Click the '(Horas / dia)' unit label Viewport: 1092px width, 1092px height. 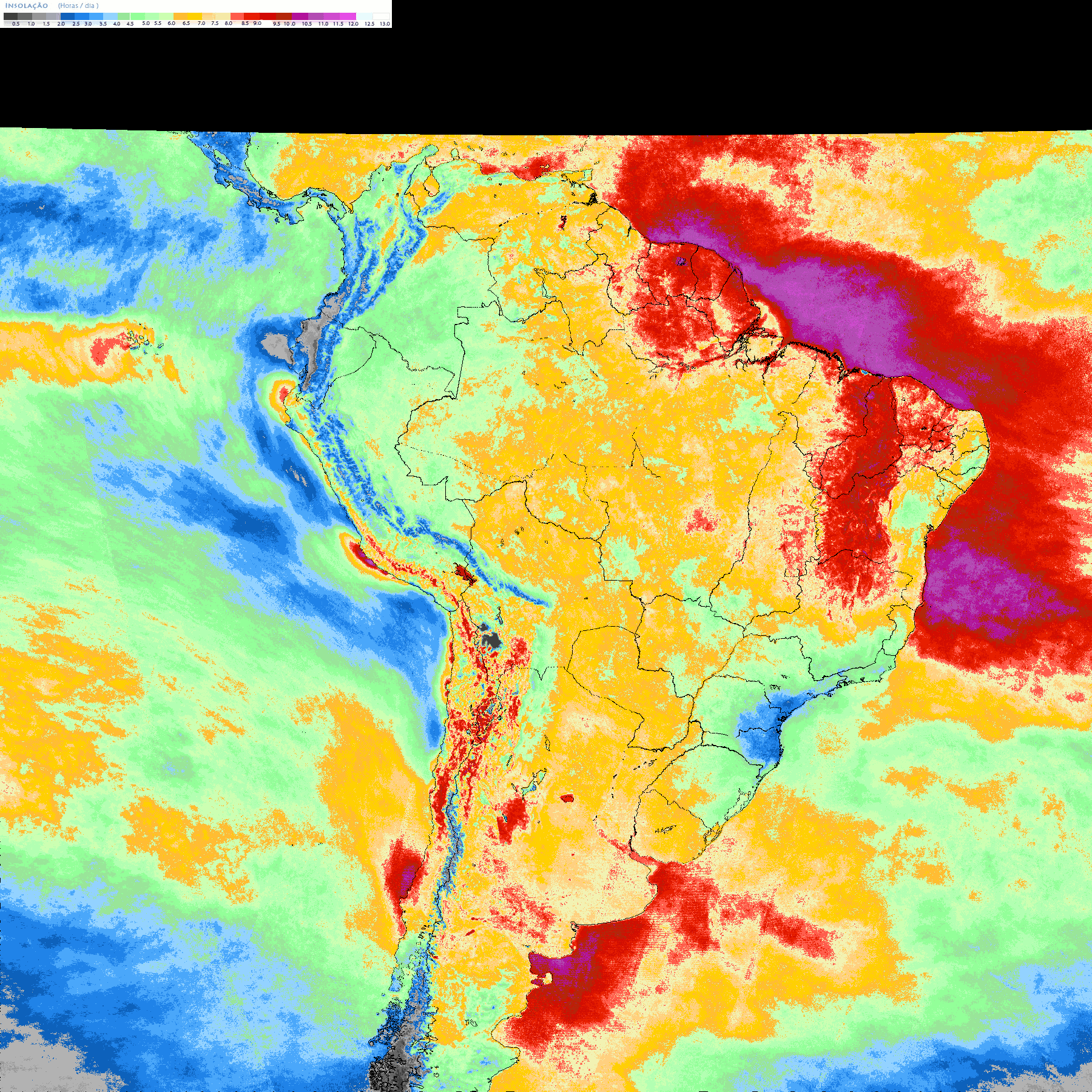(78, 5)
